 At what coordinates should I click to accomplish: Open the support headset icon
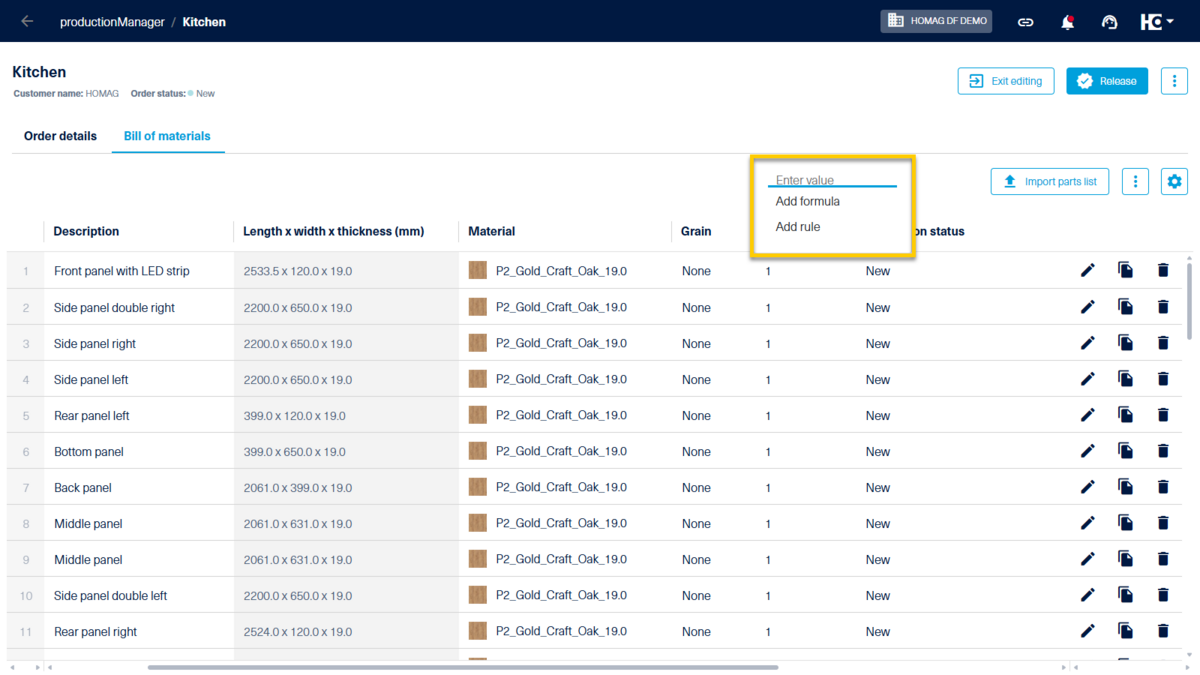pos(1109,22)
